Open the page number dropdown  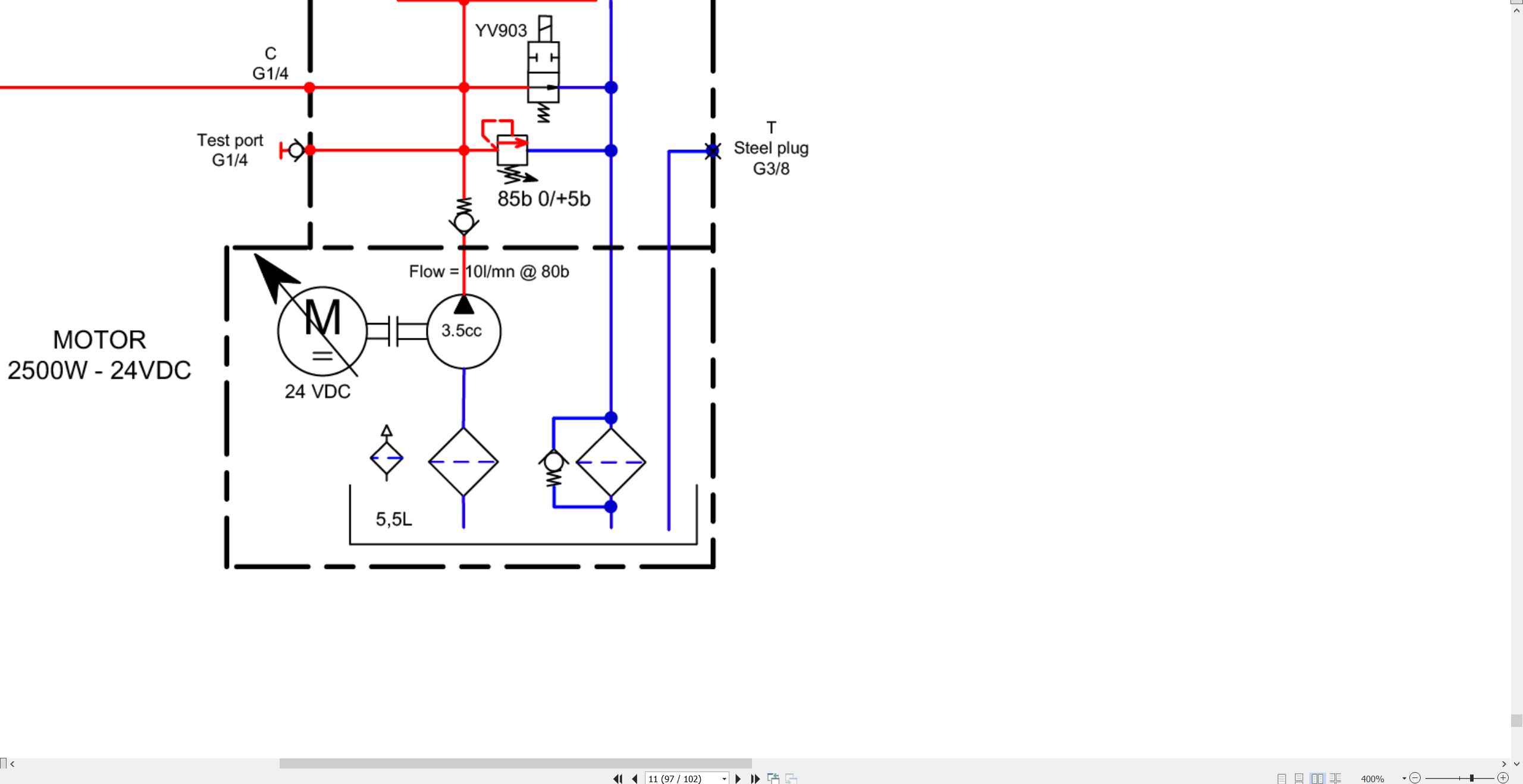pyautogui.click(x=724, y=779)
